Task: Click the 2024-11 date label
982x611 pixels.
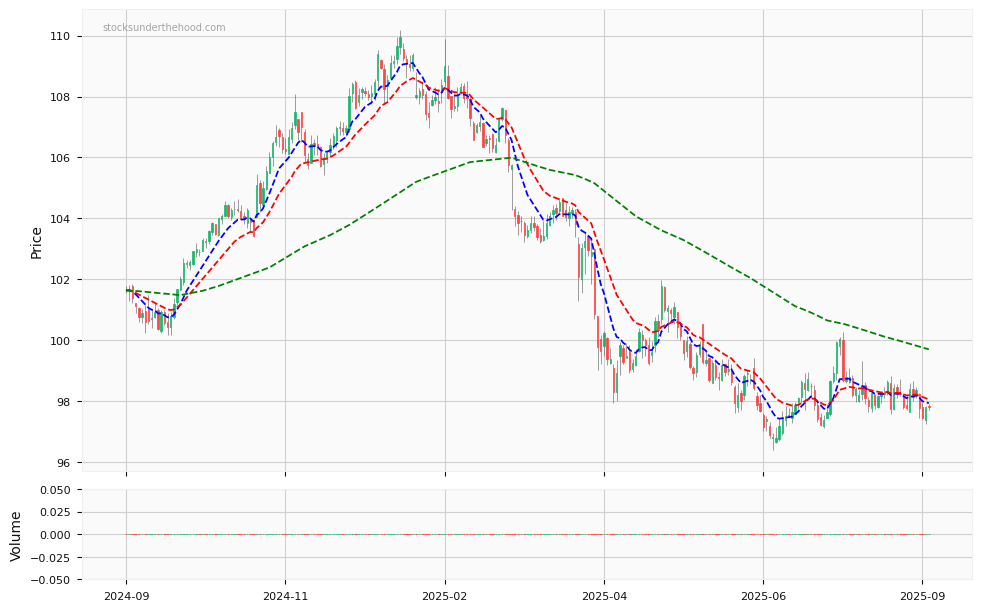Action: click(286, 596)
